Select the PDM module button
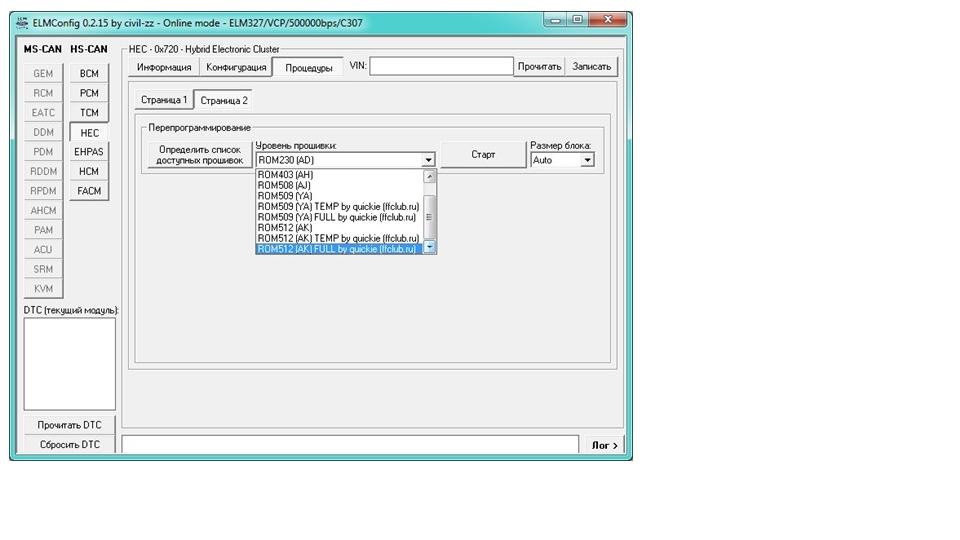960x540 pixels. 43,152
